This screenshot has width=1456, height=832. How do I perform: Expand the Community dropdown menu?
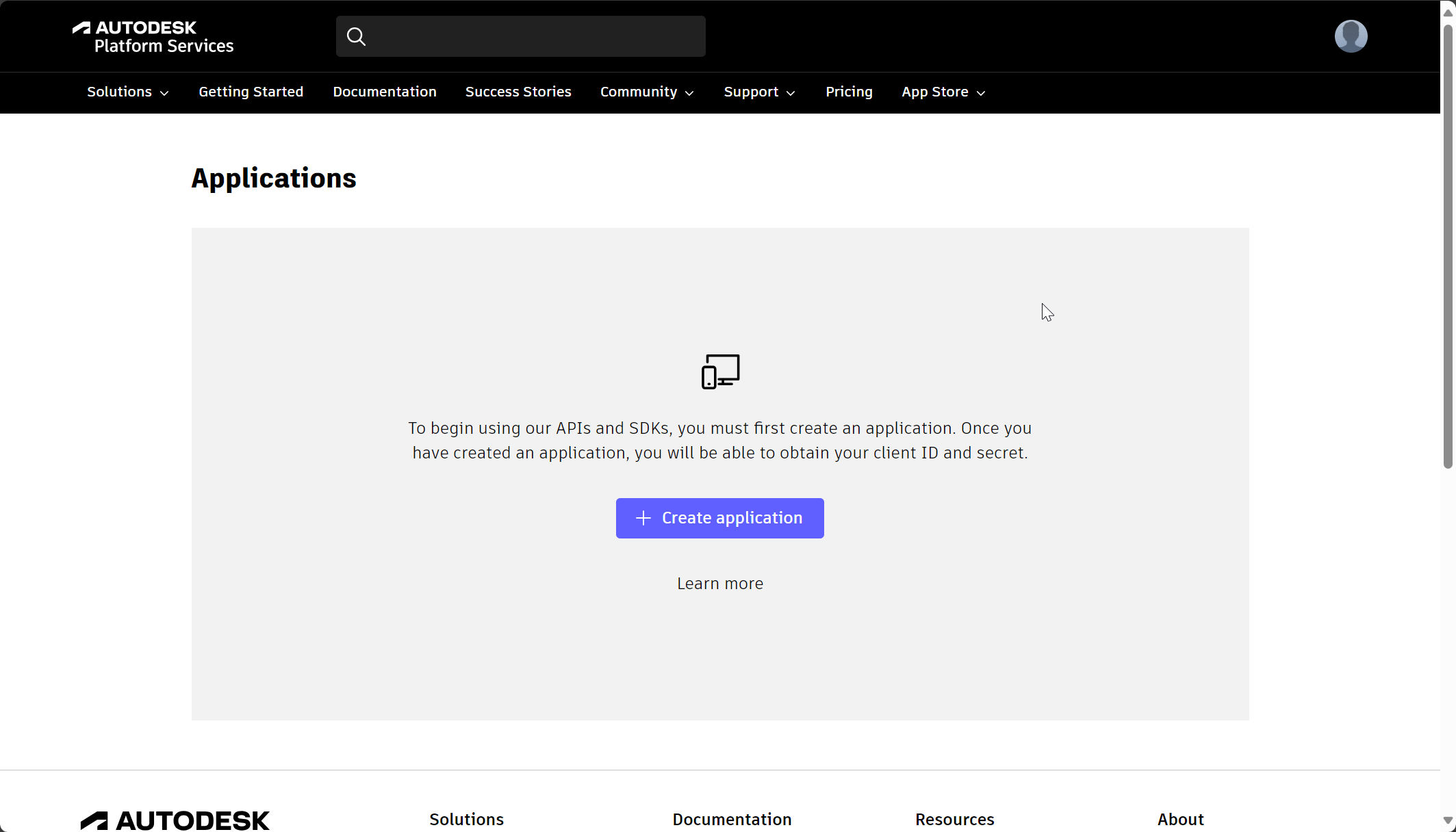(x=647, y=92)
